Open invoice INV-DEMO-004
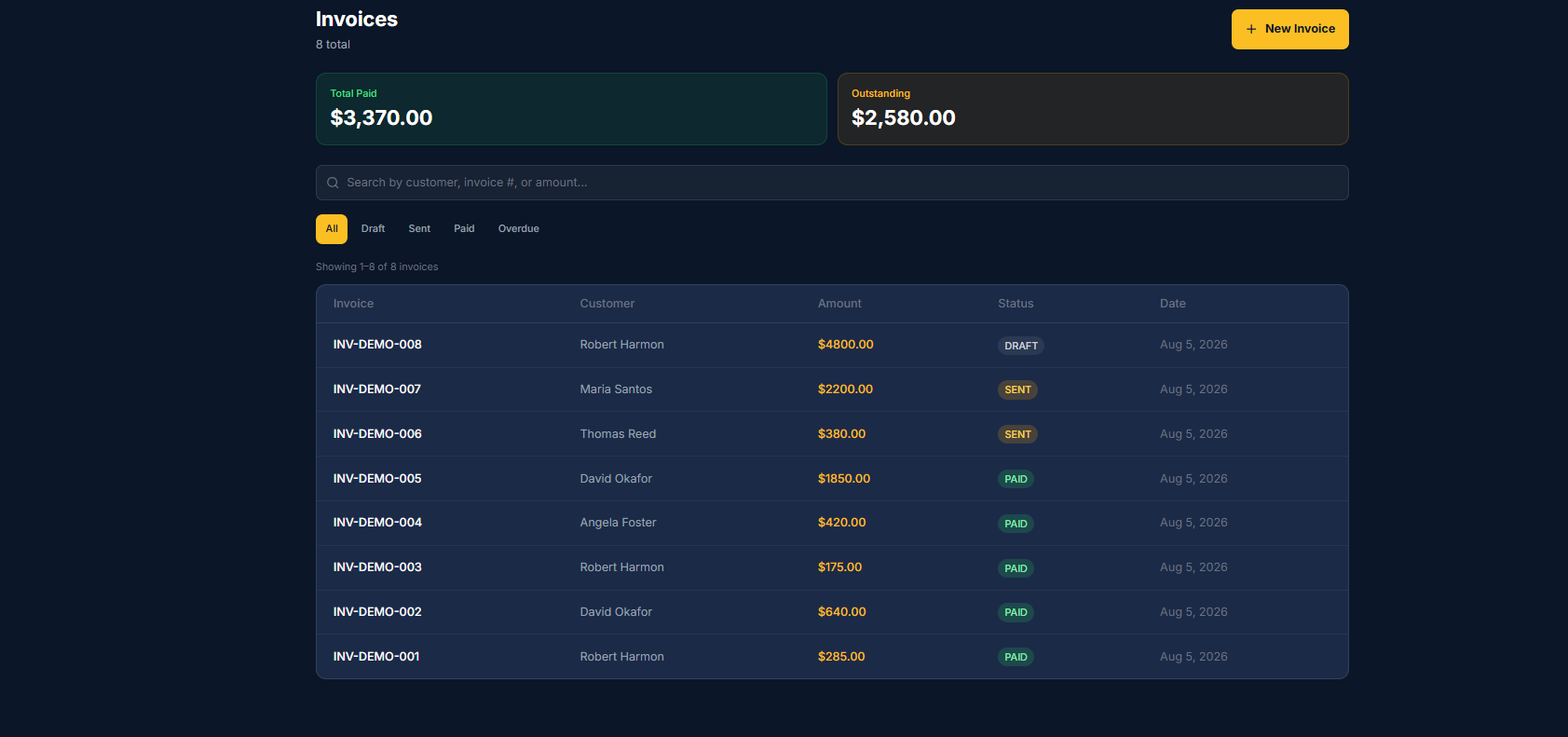This screenshot has height=737, width=1568. [x=377, y=523]
